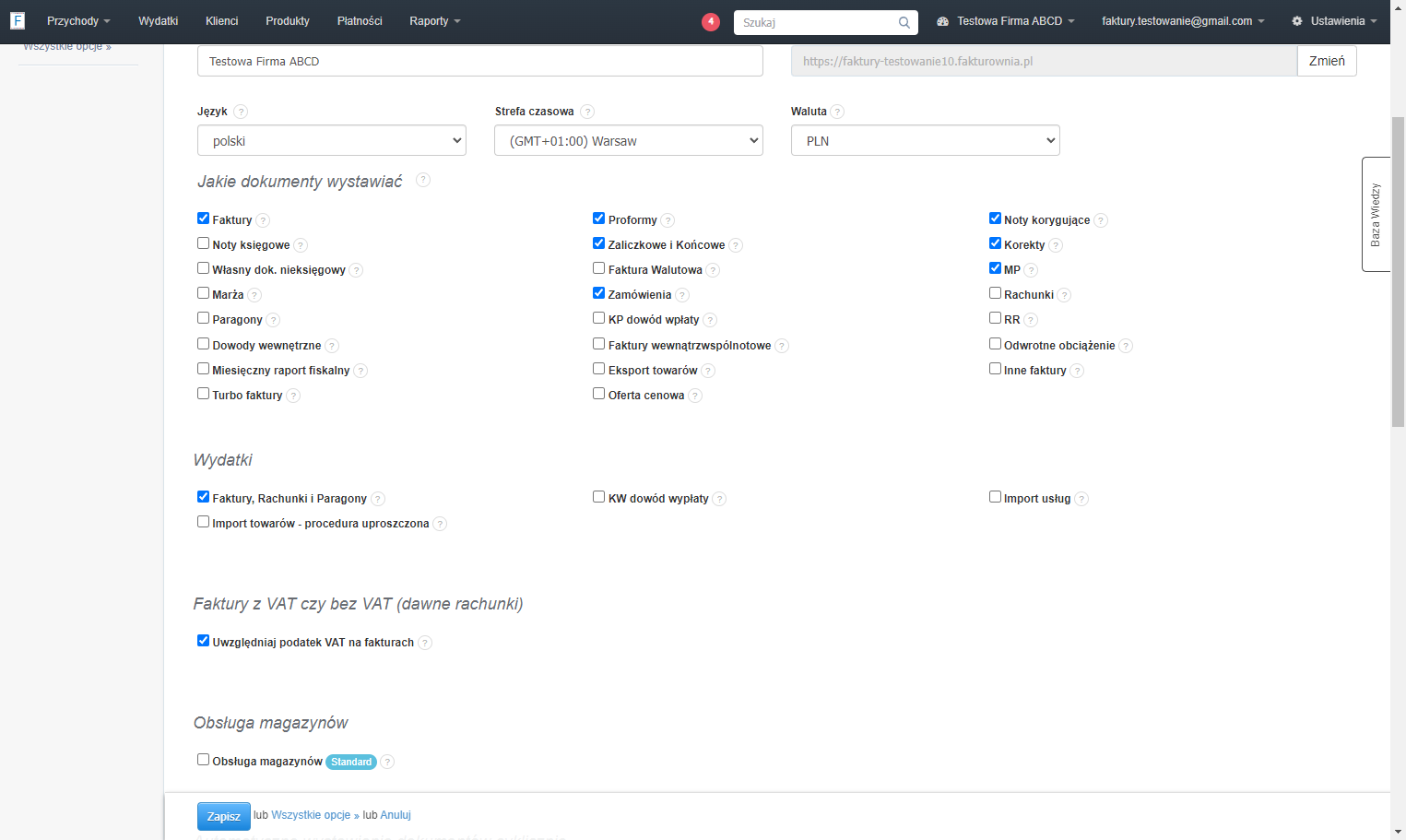The height and width of the screenshot is (840, 1406).
Task: Toggle Uwzględniaj podatek VAT na fakturach
Action: [203, 641]
